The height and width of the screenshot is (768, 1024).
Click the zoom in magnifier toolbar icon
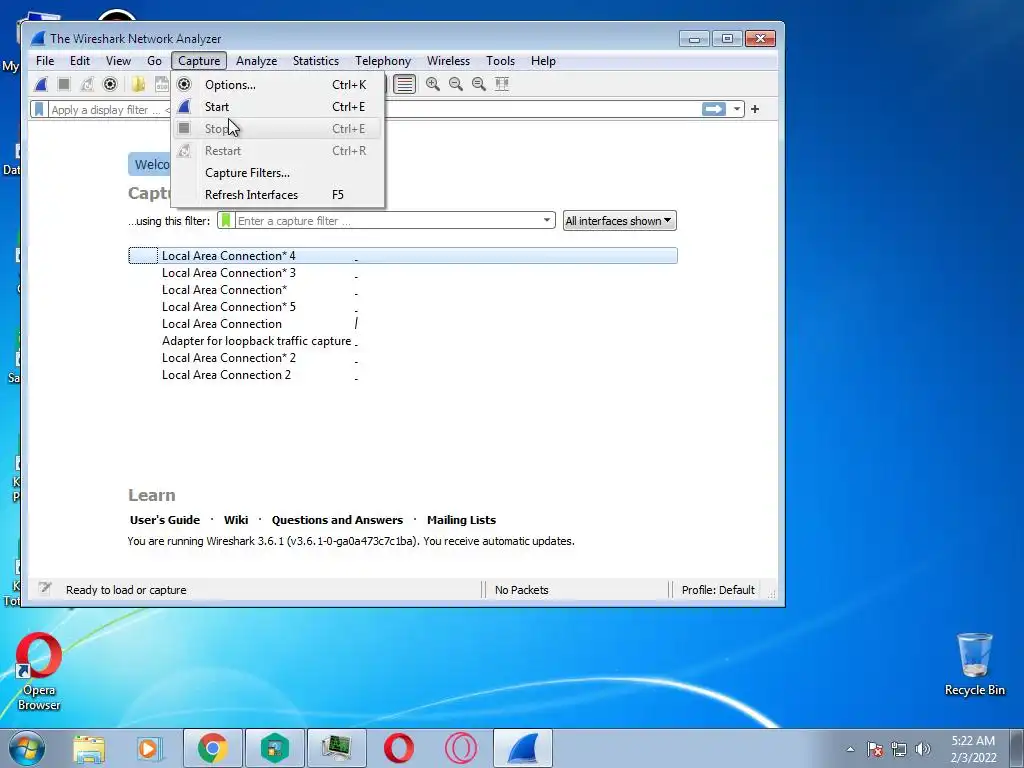432,84
